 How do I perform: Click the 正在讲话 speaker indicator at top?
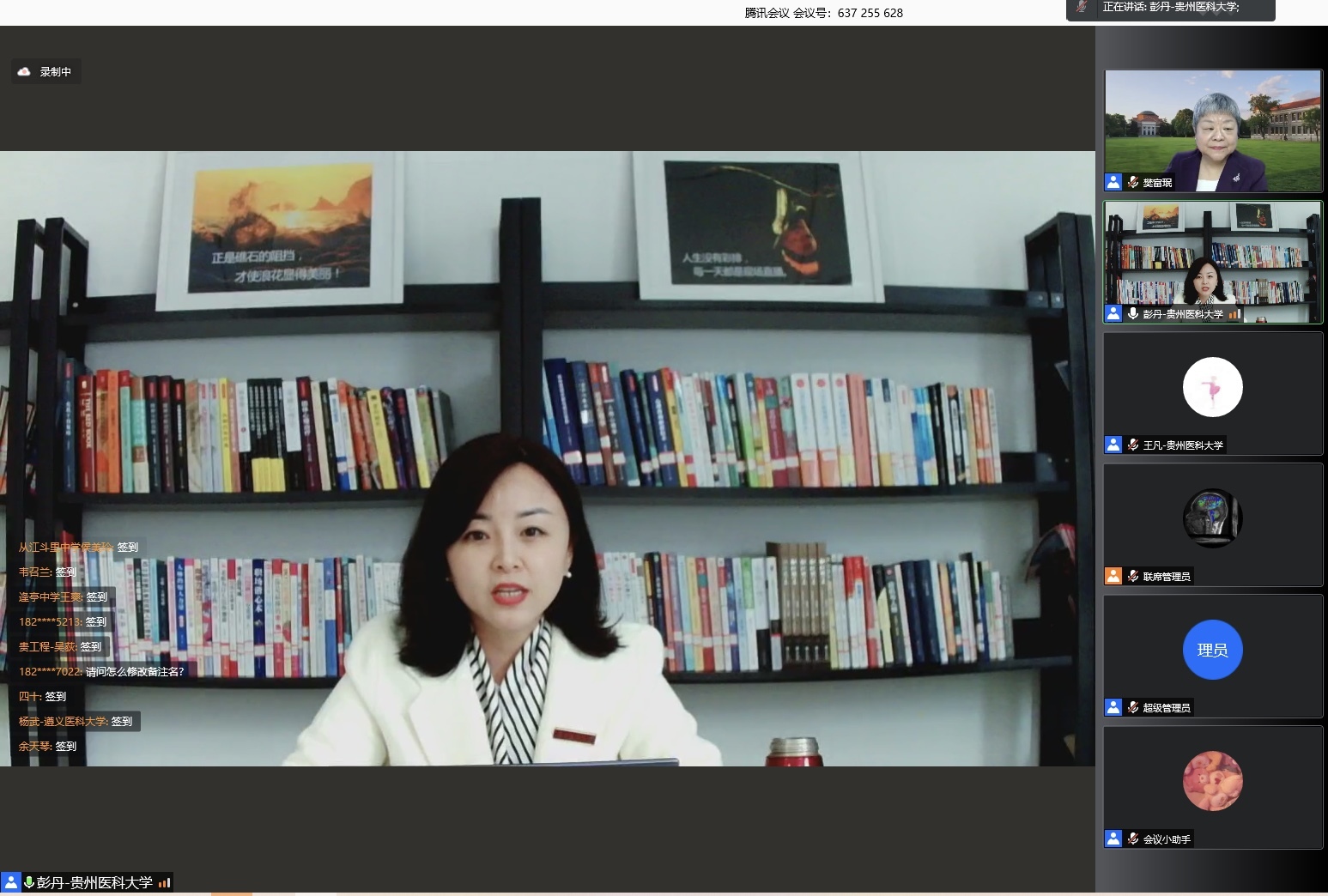(1170, 8)
